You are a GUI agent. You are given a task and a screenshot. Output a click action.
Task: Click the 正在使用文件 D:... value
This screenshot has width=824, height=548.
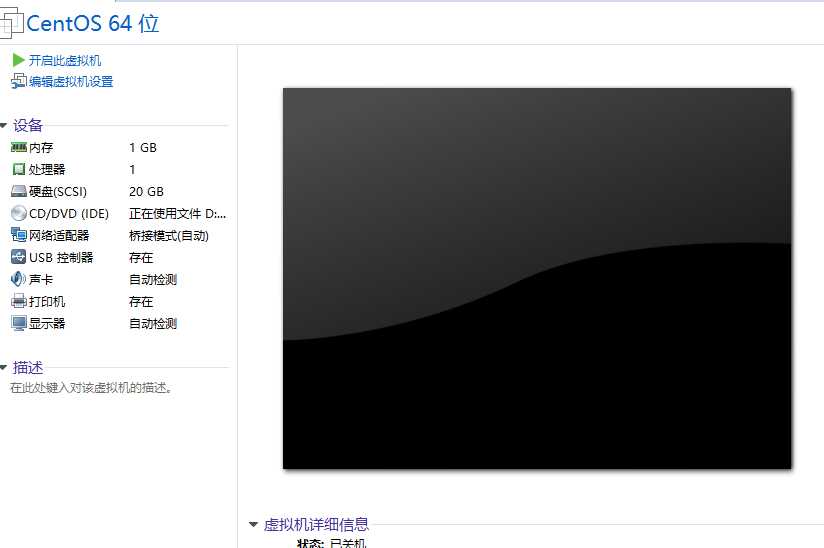point(178,213)
